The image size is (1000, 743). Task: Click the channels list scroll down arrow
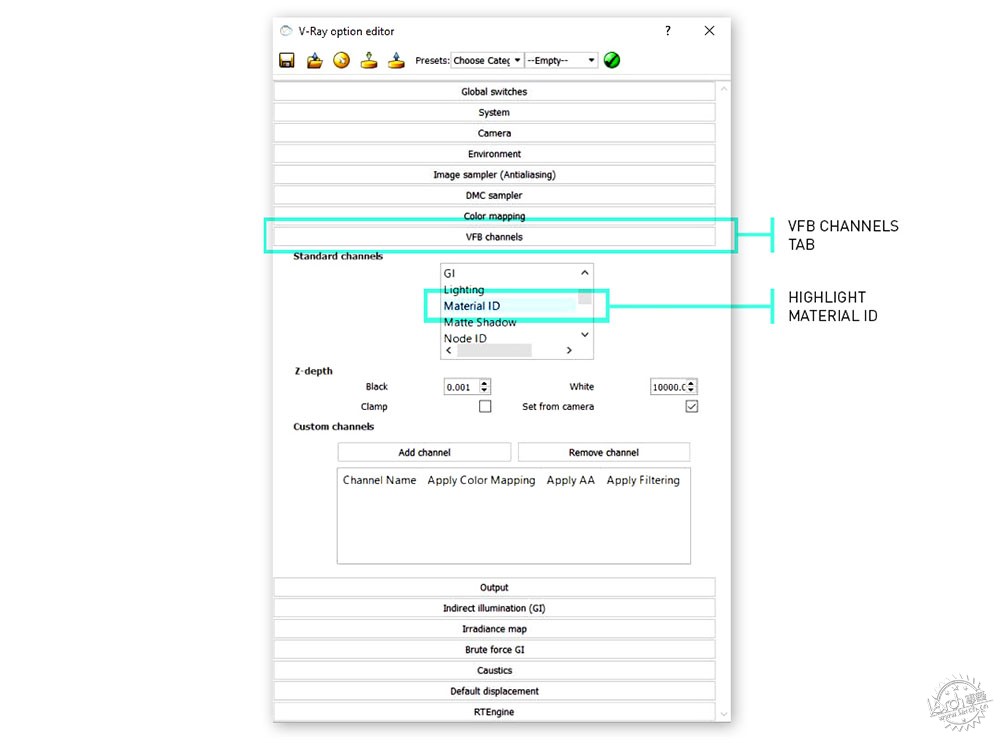tap(584, 335)
